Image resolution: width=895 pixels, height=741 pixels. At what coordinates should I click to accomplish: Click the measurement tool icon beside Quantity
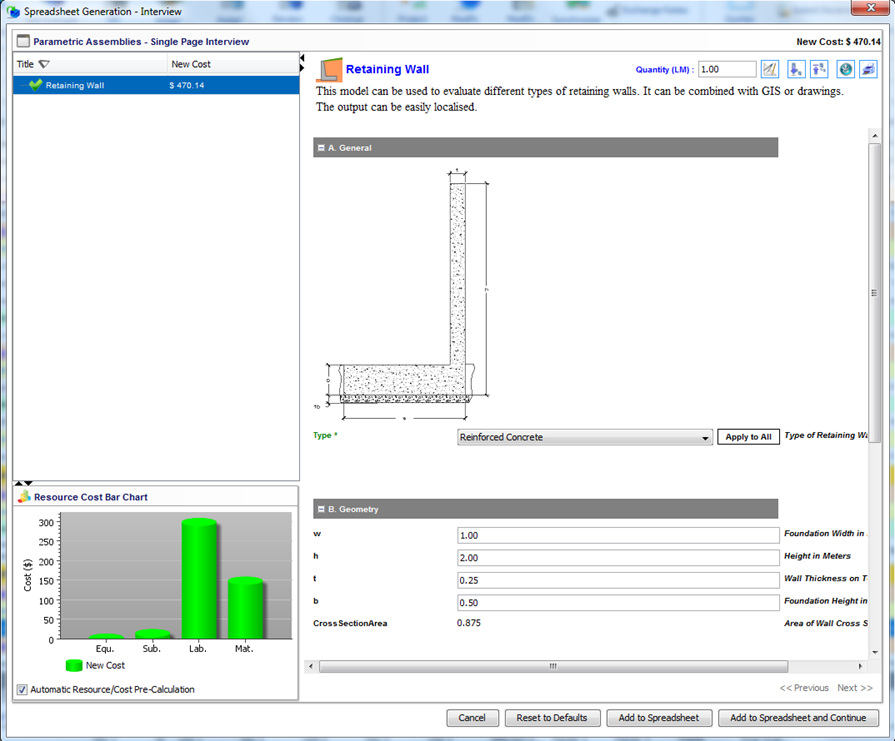(770, 69)
